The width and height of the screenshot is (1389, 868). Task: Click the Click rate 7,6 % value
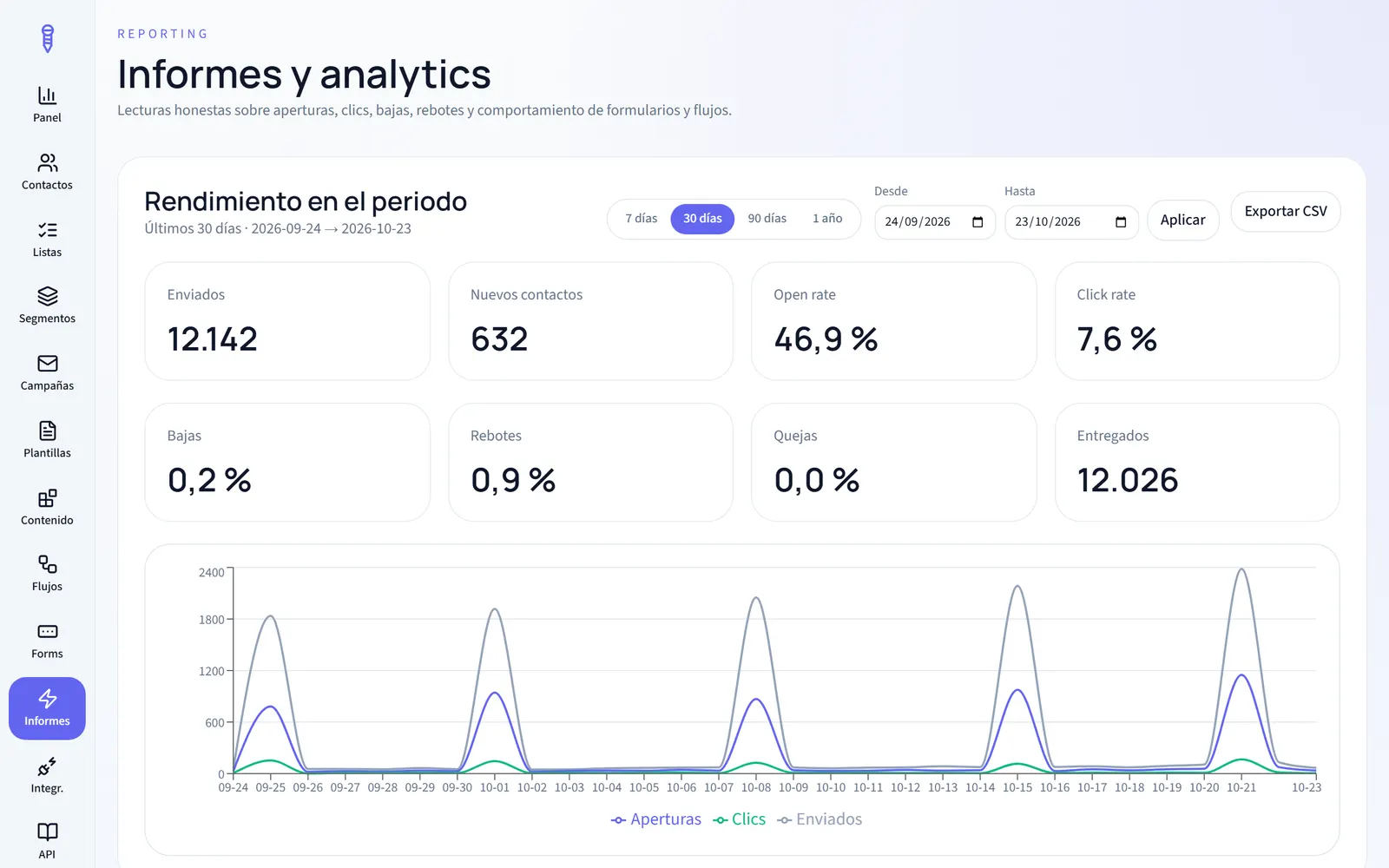1116,339
